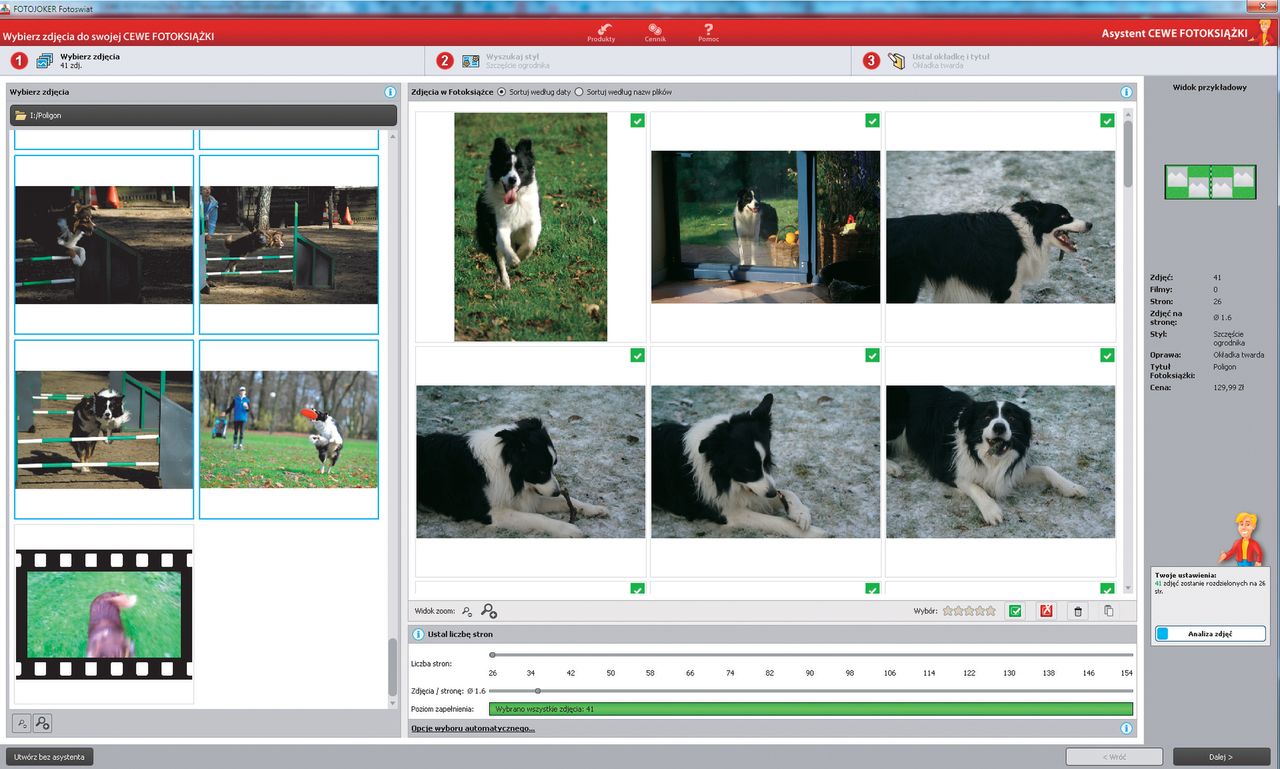Click the Asystent CEWE FOTOKSIĄŻKI title
Viewport: 1280px width, 769px height.
[1175, 33]
